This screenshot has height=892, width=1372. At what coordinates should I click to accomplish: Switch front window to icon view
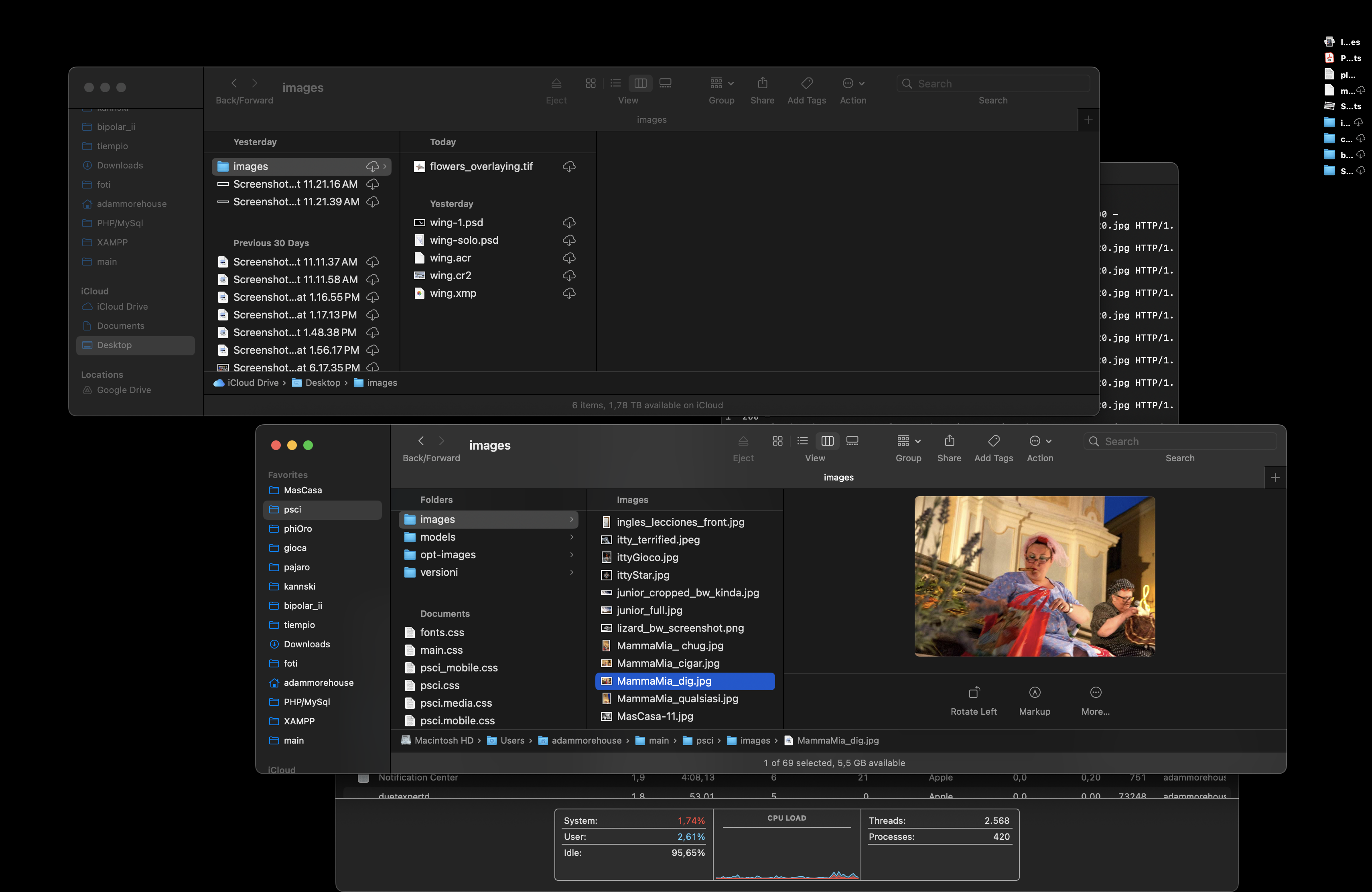click(777, 441)
